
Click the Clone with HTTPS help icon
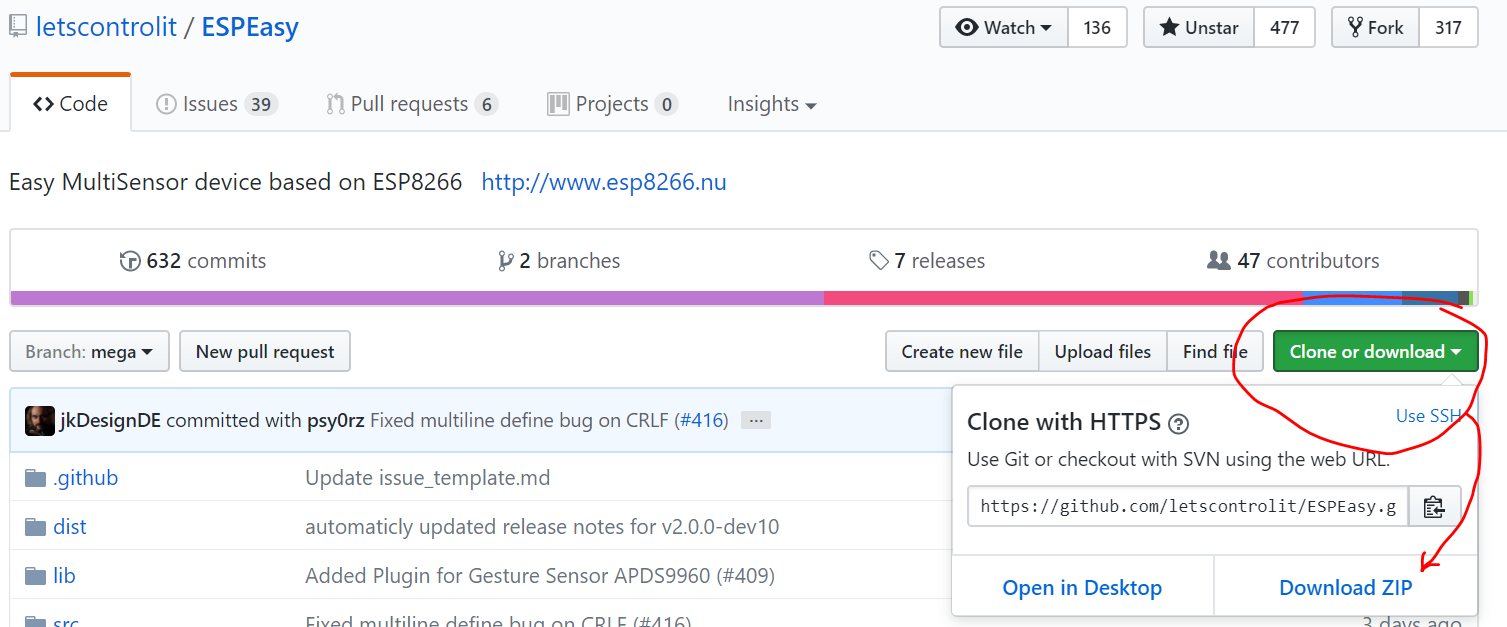(x=1179, y=424)
